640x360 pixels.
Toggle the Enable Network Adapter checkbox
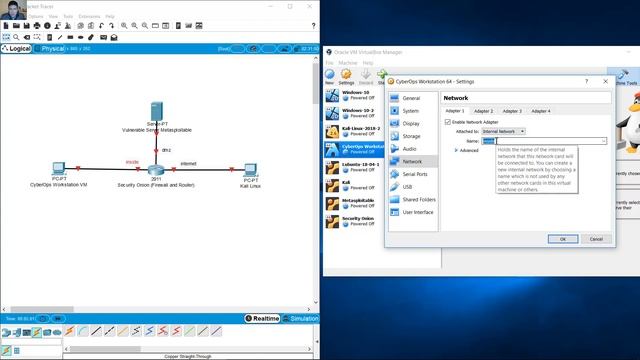[448, 122]
